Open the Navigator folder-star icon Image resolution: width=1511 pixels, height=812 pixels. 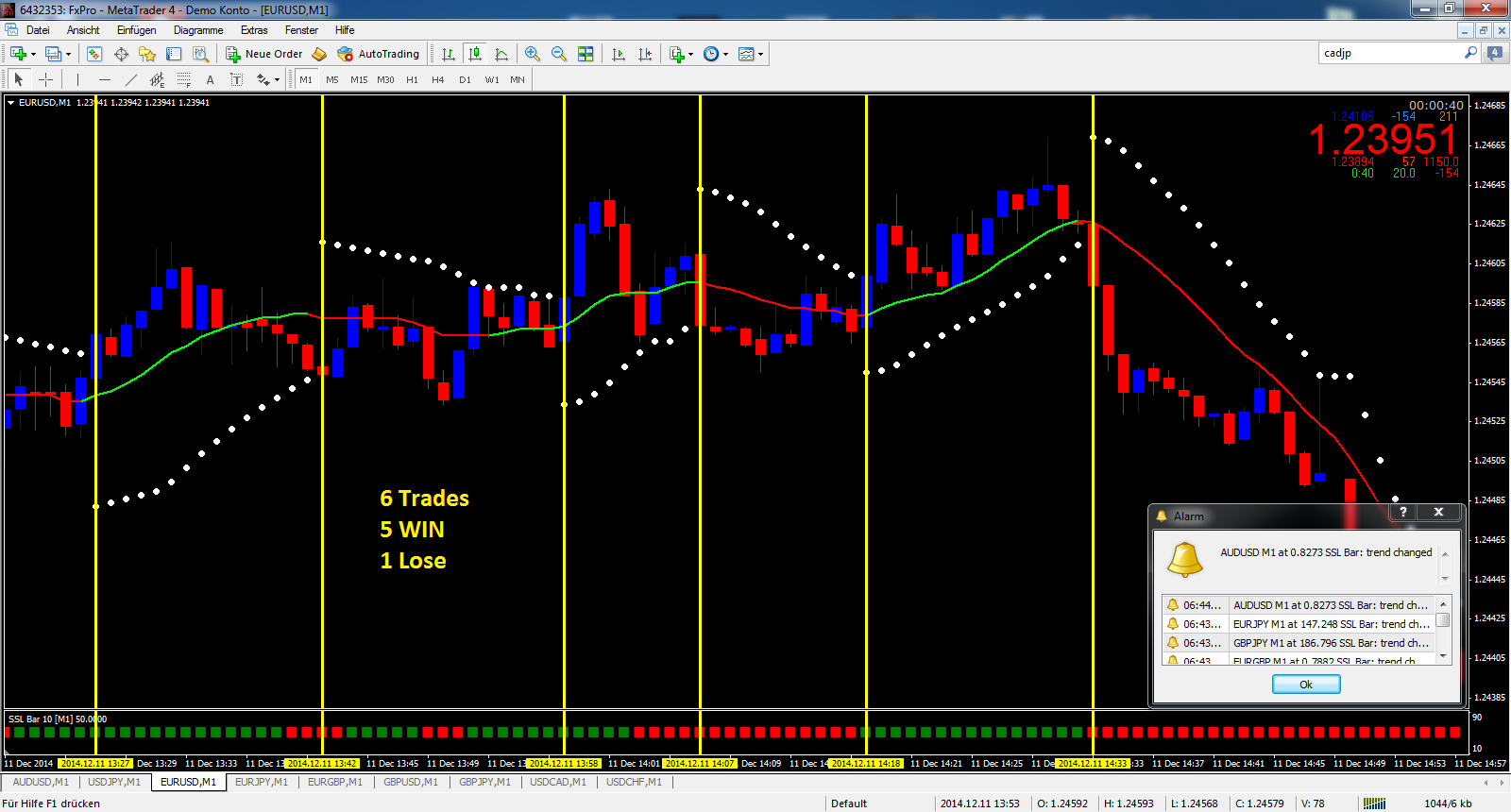tap(147, 54)
